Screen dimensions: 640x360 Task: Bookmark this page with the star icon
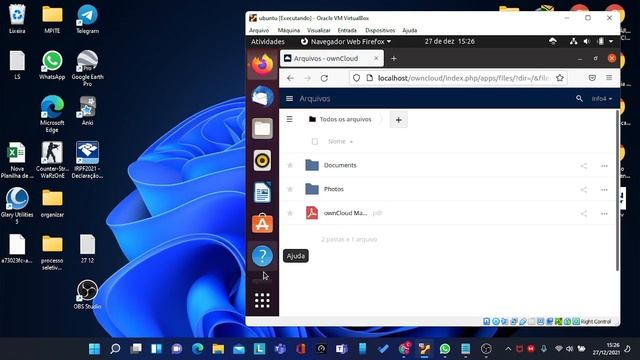560,78
